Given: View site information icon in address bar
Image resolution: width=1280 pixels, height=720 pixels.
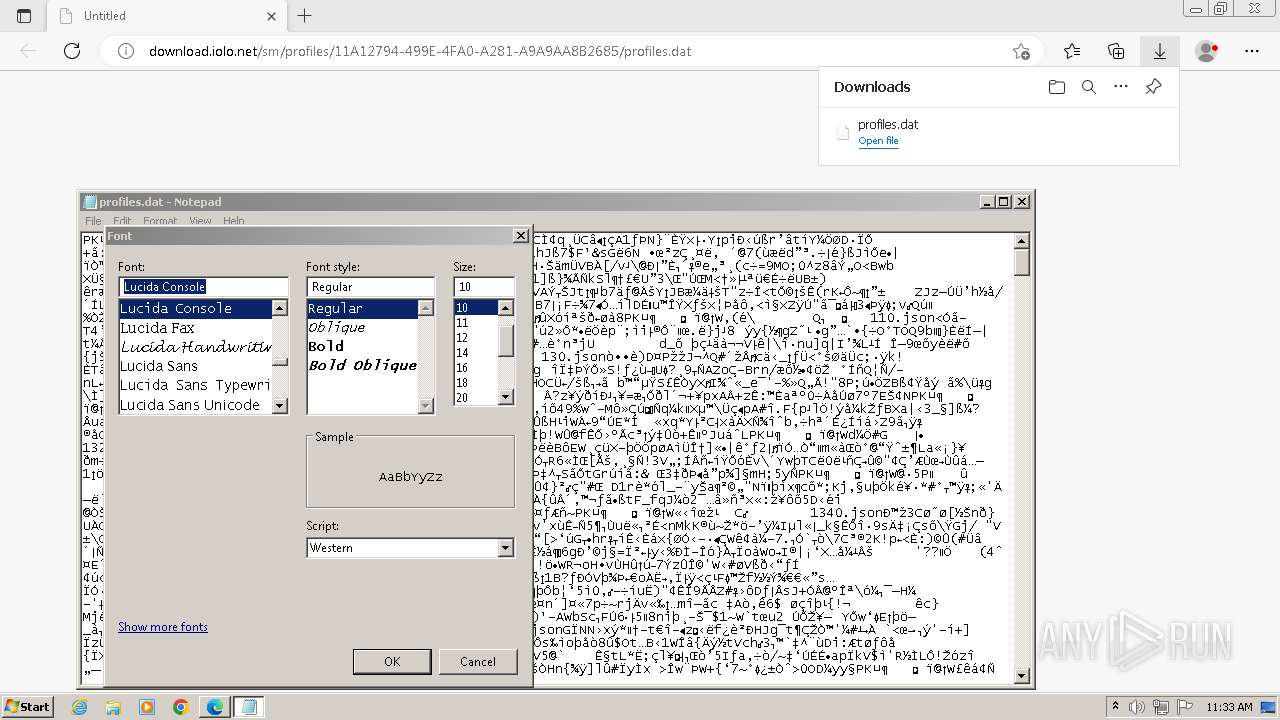Looking at the screenshot, I should point(126,51).
